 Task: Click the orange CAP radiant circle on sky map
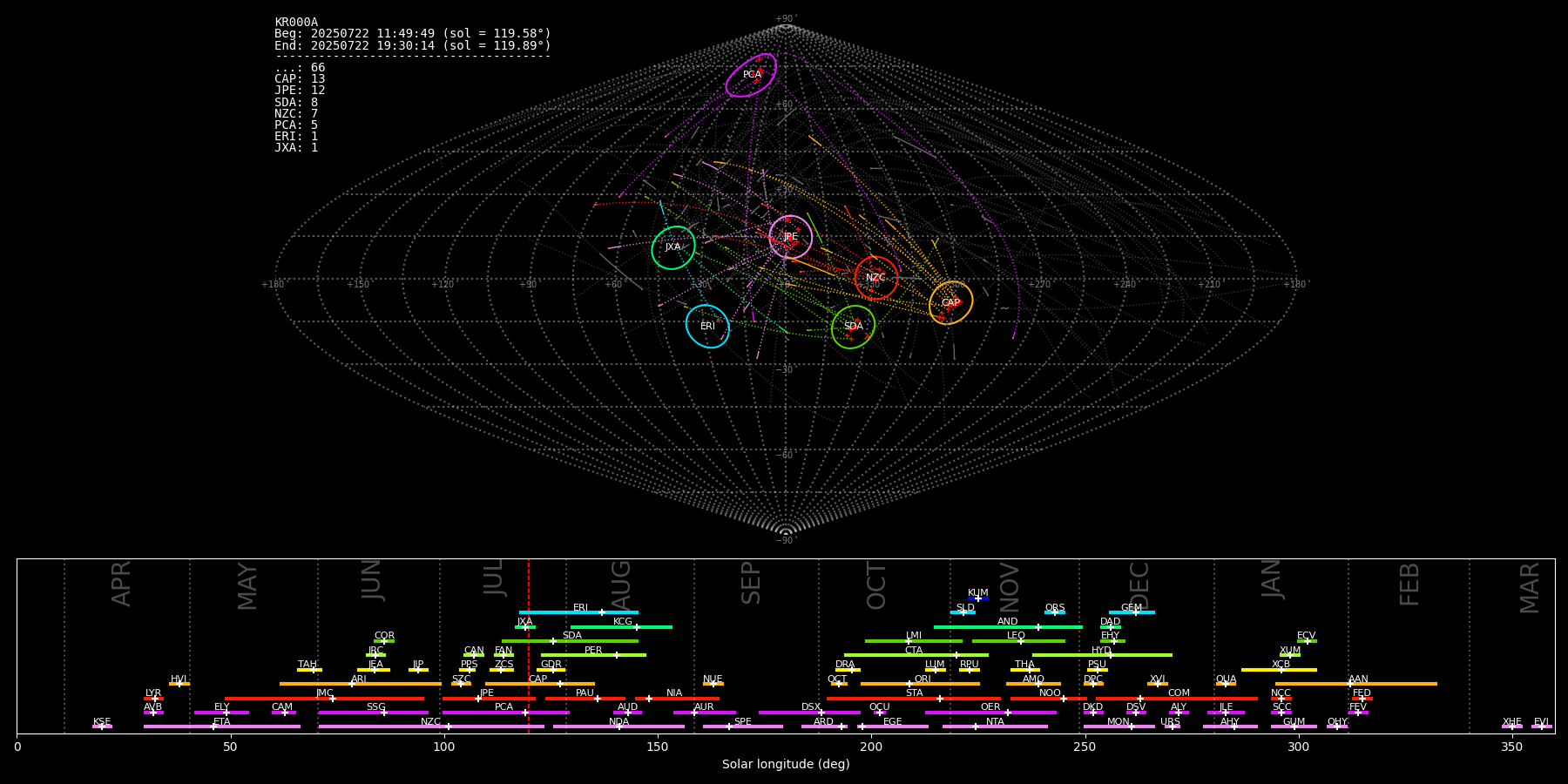click(950, 303)
